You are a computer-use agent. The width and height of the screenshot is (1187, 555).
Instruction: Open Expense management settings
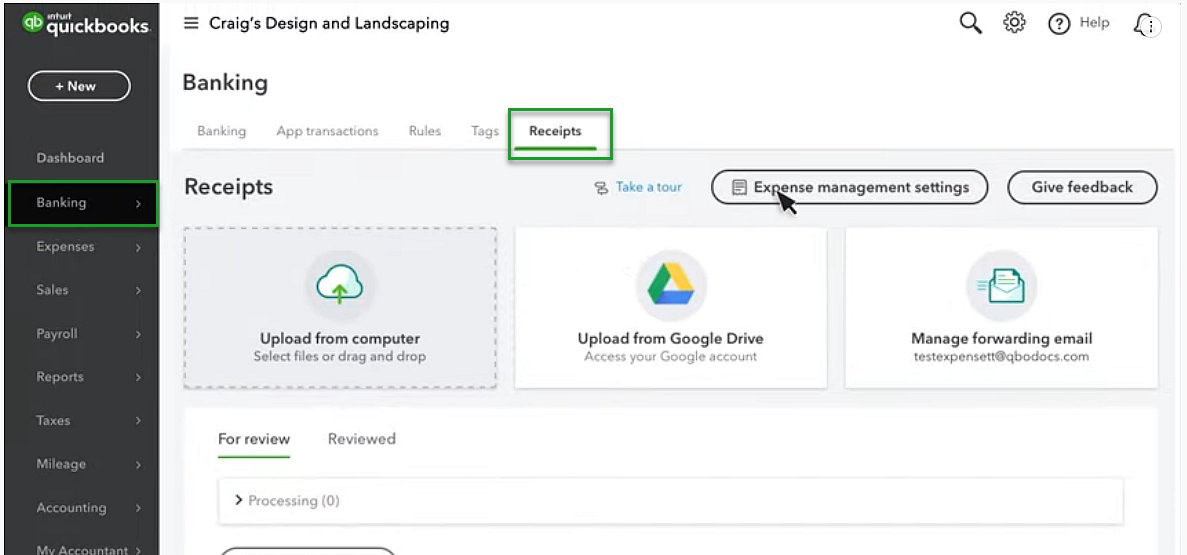[849, 187]
